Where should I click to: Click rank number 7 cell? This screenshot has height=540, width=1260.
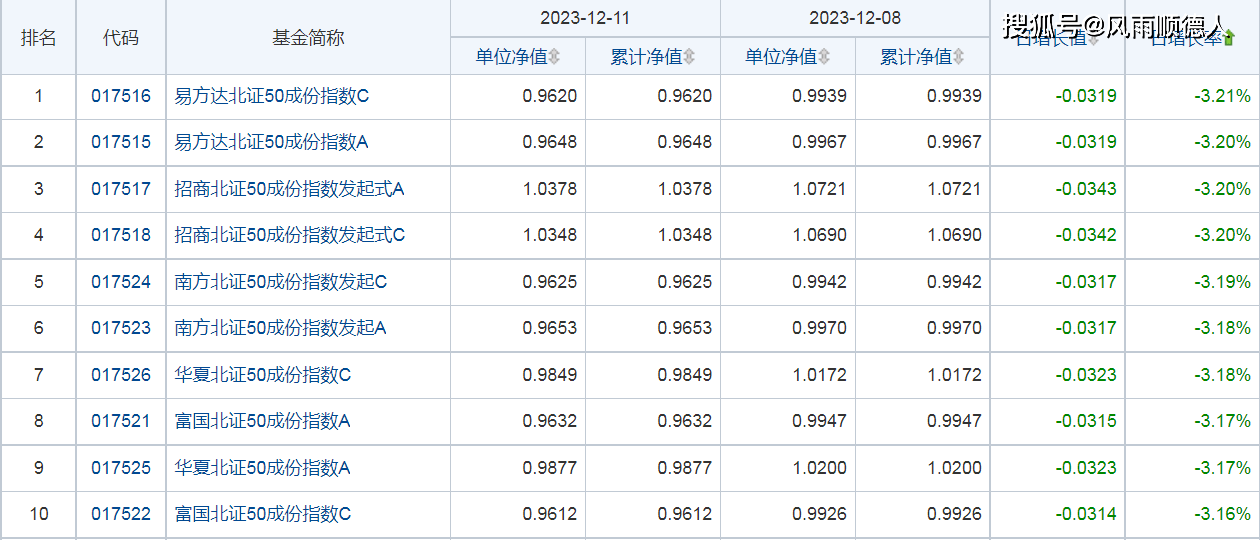point(39,375)
